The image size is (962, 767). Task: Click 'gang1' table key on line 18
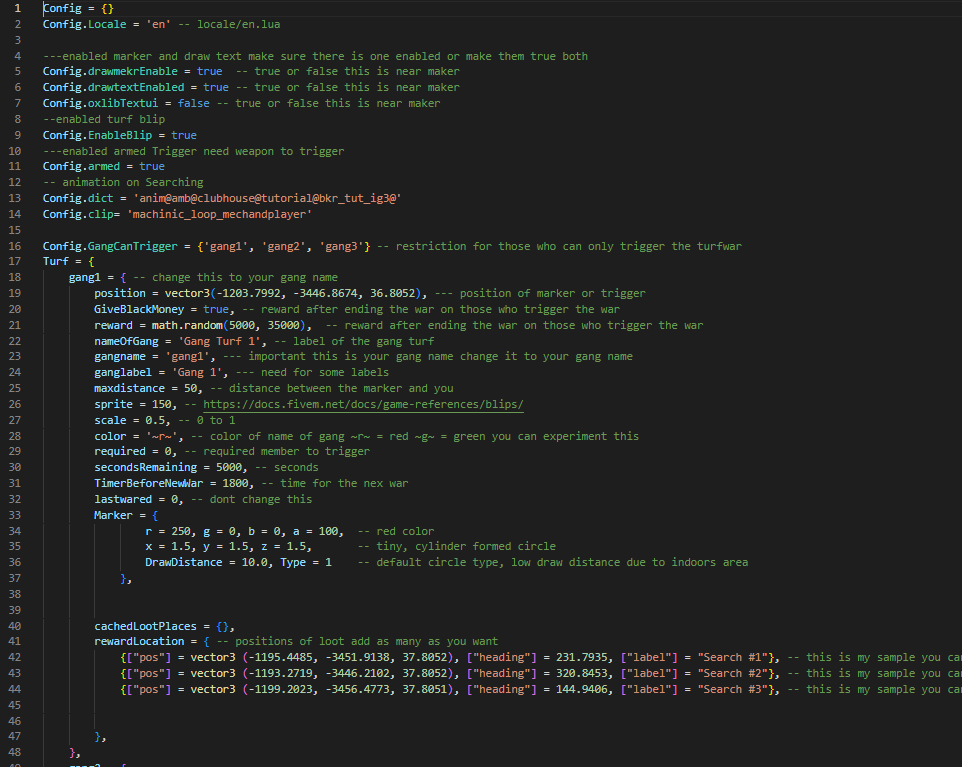[x=85, y=277]
